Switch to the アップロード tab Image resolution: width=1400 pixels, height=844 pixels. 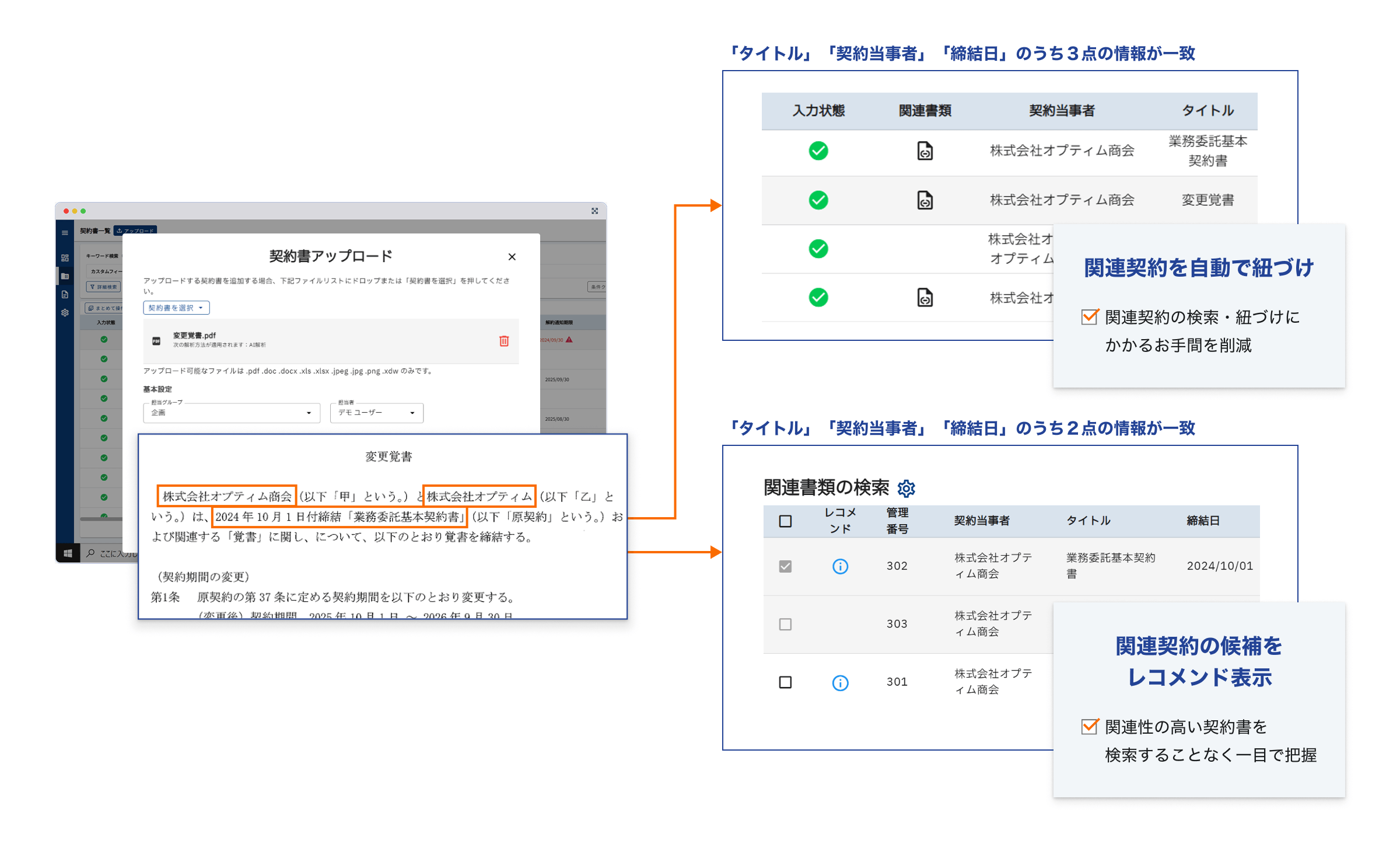(x=135, y=230)
